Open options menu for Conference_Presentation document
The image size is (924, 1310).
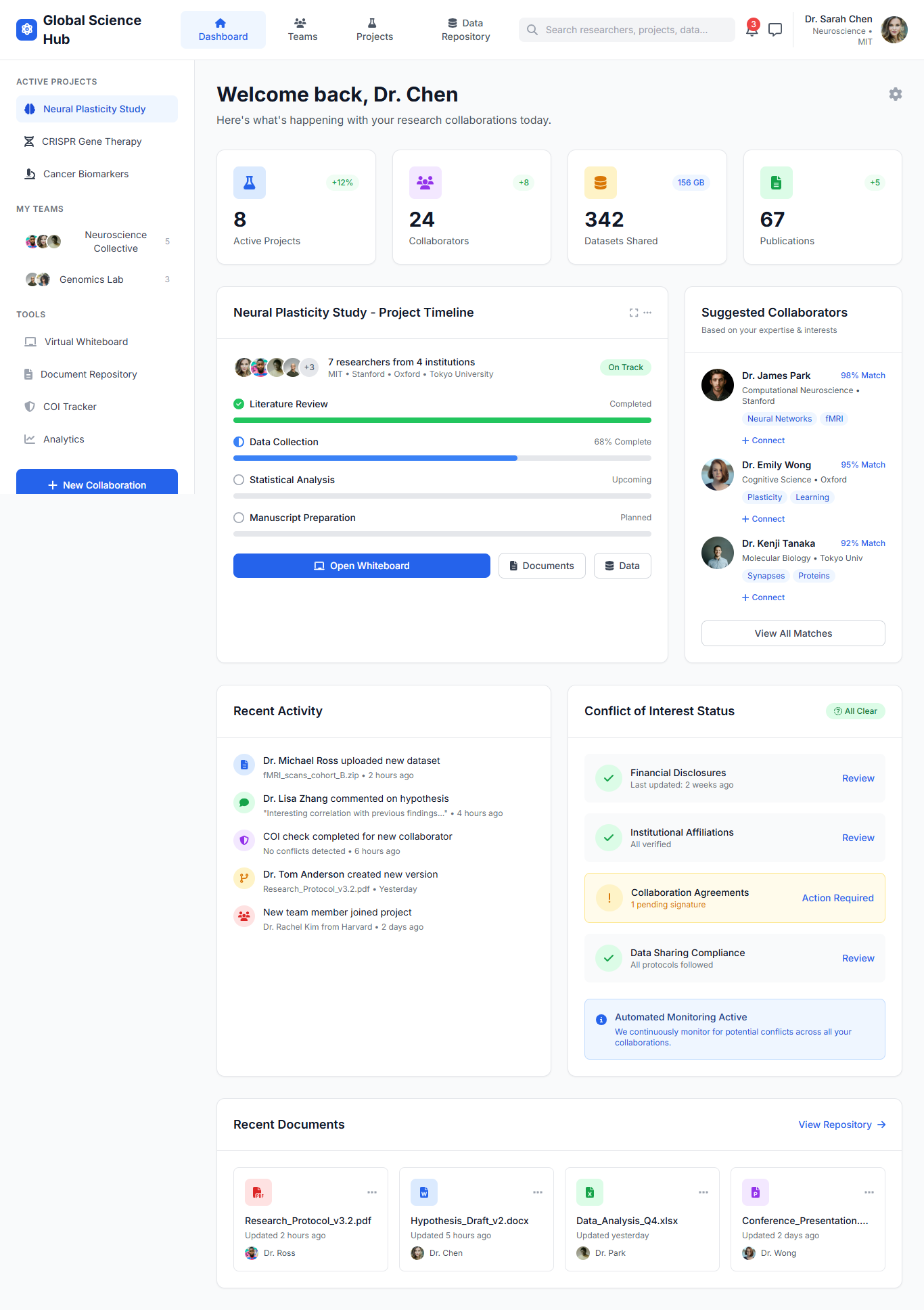point(869,1192)
